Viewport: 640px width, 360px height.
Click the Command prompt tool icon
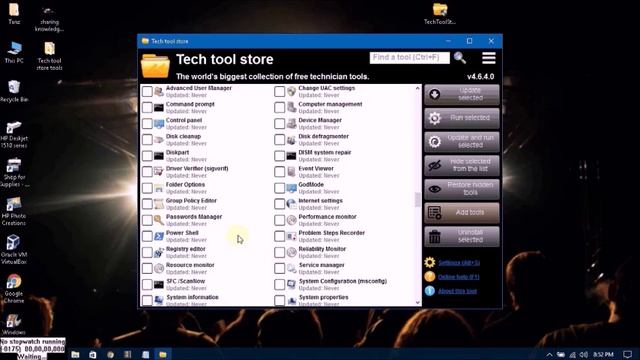tap(159, 108)
